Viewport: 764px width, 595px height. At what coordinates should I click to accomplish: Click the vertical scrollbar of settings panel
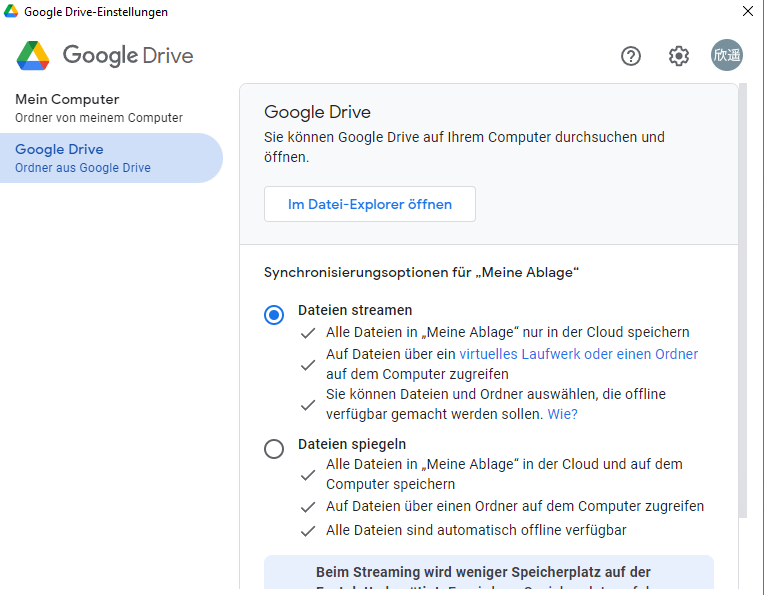[742, 300]
